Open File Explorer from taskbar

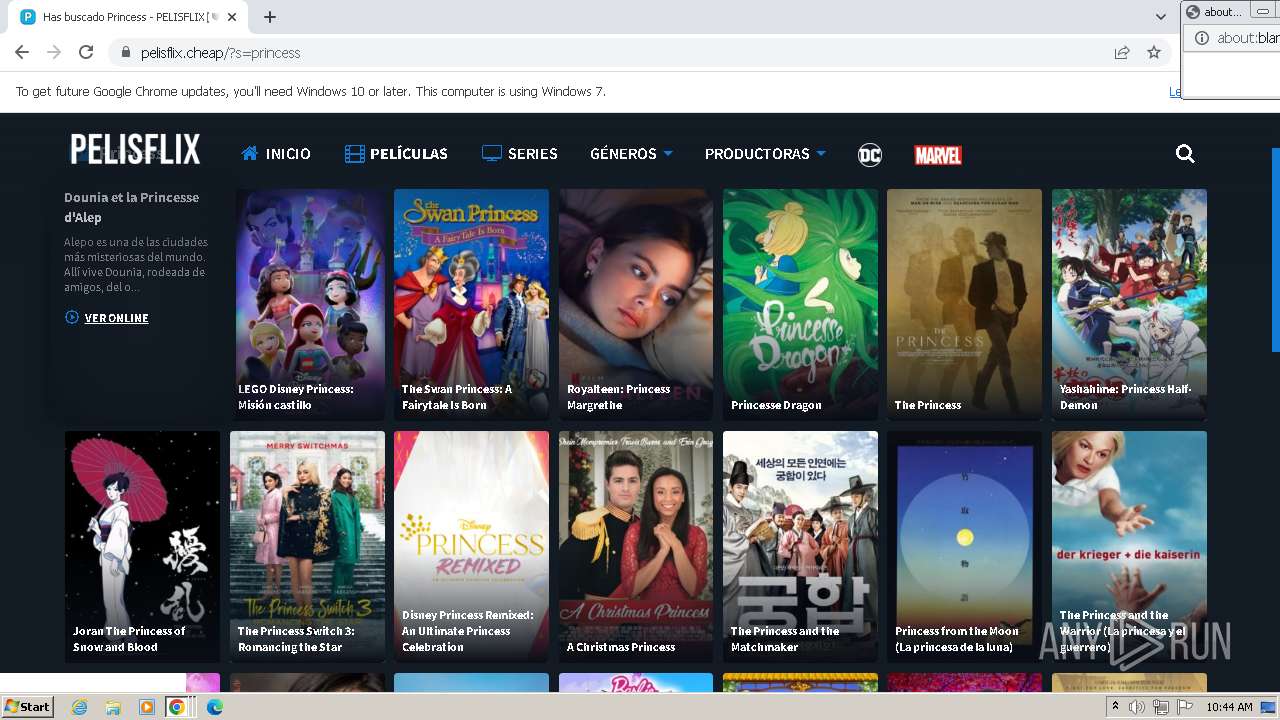(x=113, y=707)
